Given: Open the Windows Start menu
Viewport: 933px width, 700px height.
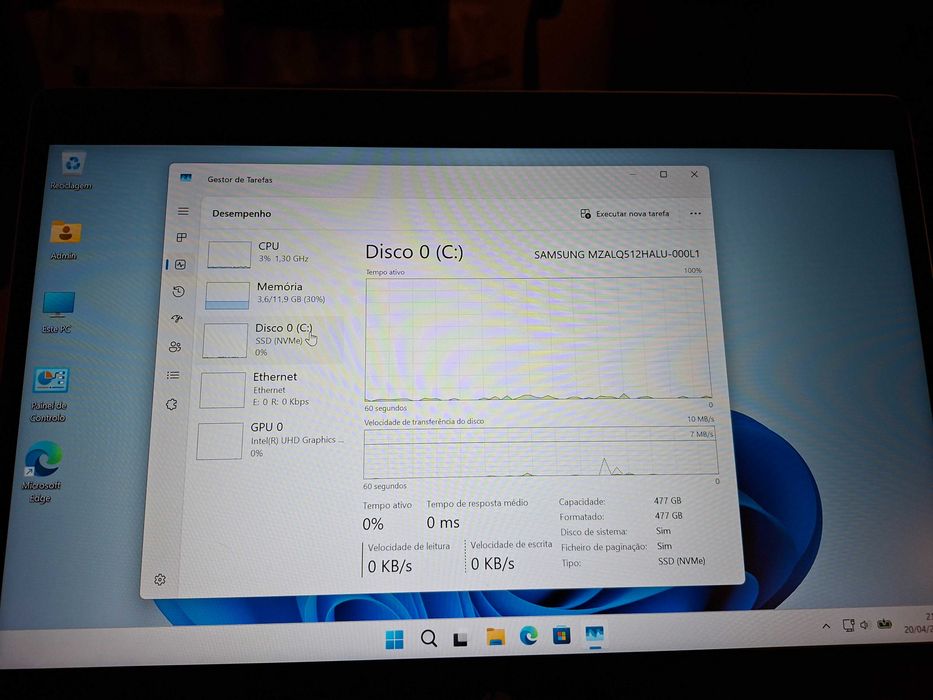Looking at the screenshot, I should coord(395,639).
